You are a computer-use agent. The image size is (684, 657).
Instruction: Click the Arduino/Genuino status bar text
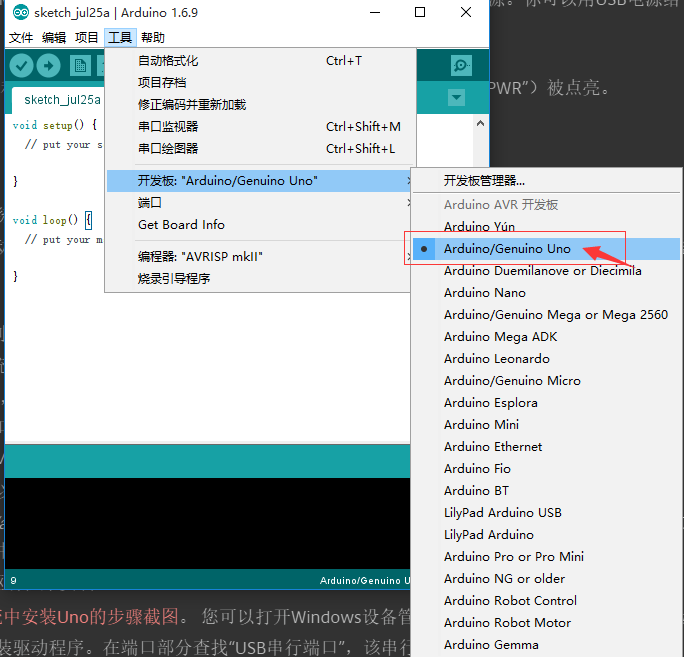[365, 581]
